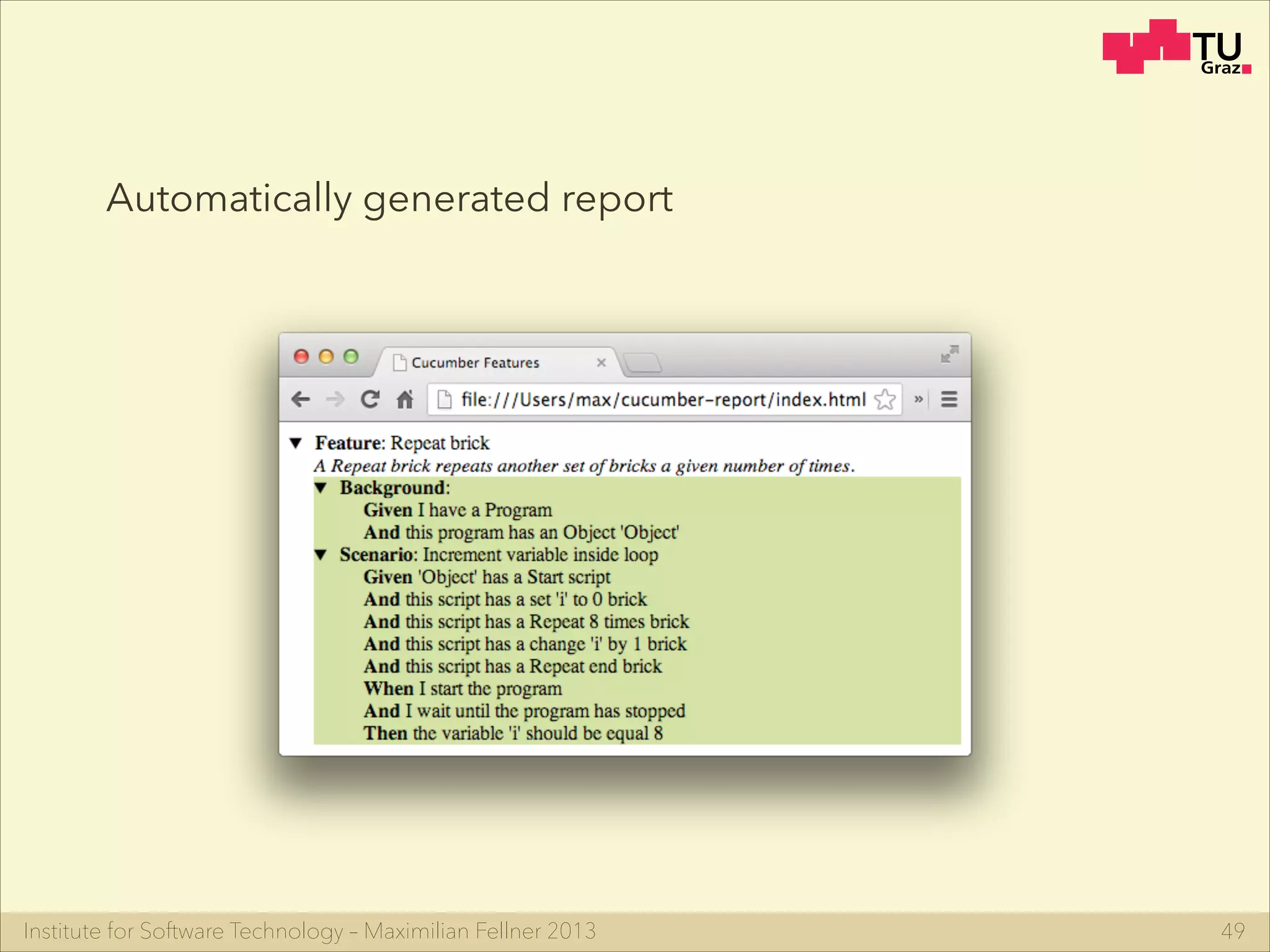Viewport: 1270px width, 952px height.
Task: Click the 'Scenario: Increment variable inside loop' title
Action: pyautogui.click(x=499, y=555)
